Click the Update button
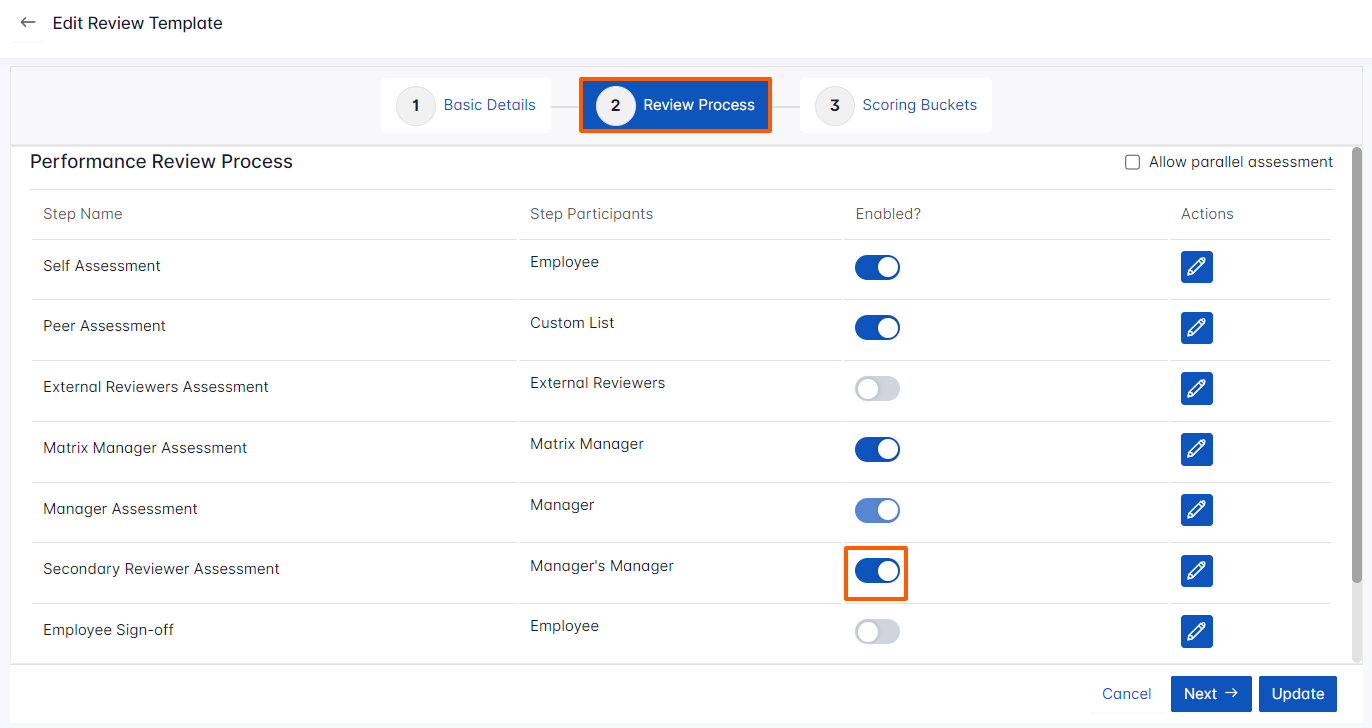The image size is (1372, 728). click(x=1297, y=693)
